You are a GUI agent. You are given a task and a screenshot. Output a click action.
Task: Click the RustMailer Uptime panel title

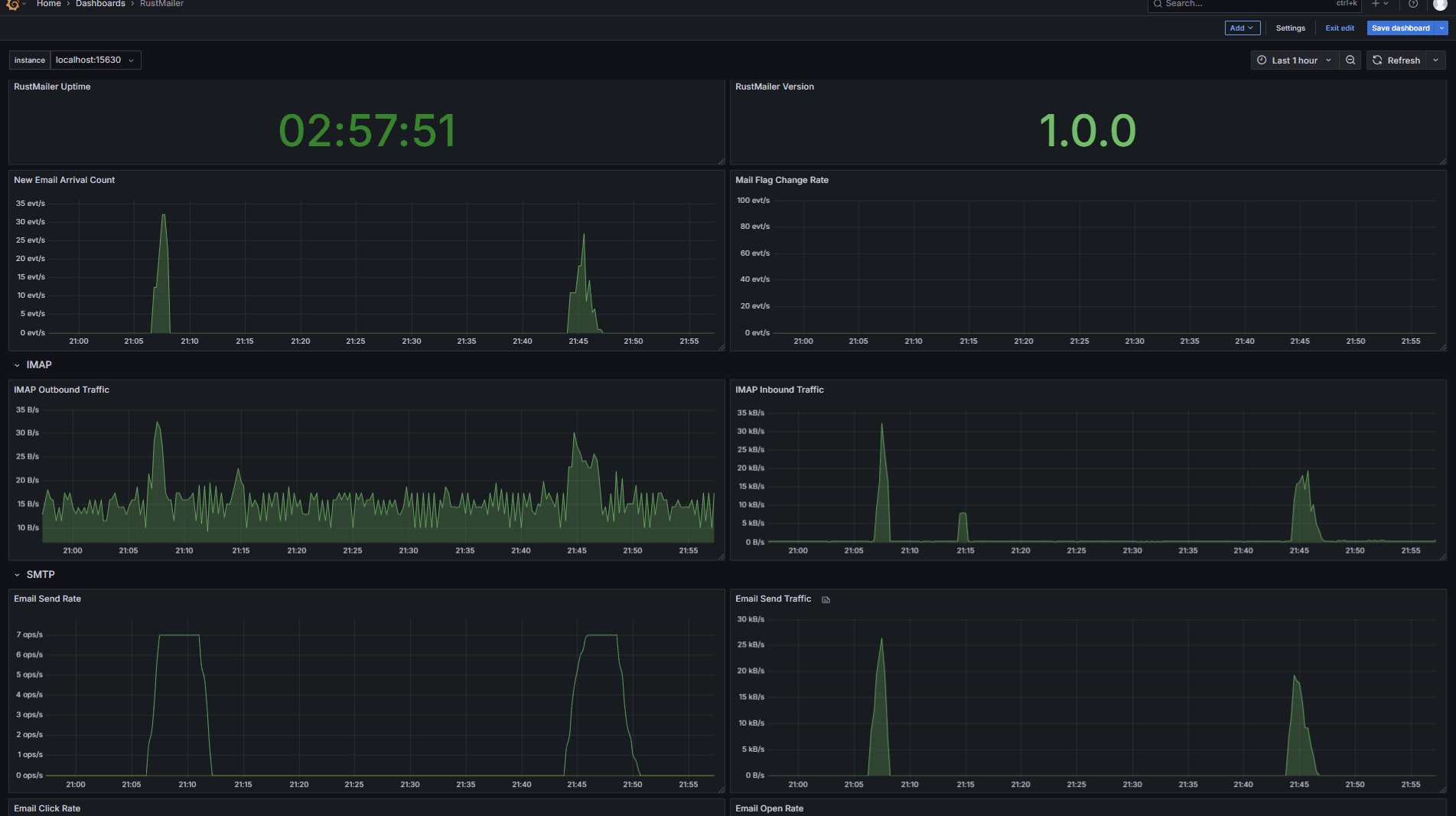pyautogui.click(x=52, y=87)
